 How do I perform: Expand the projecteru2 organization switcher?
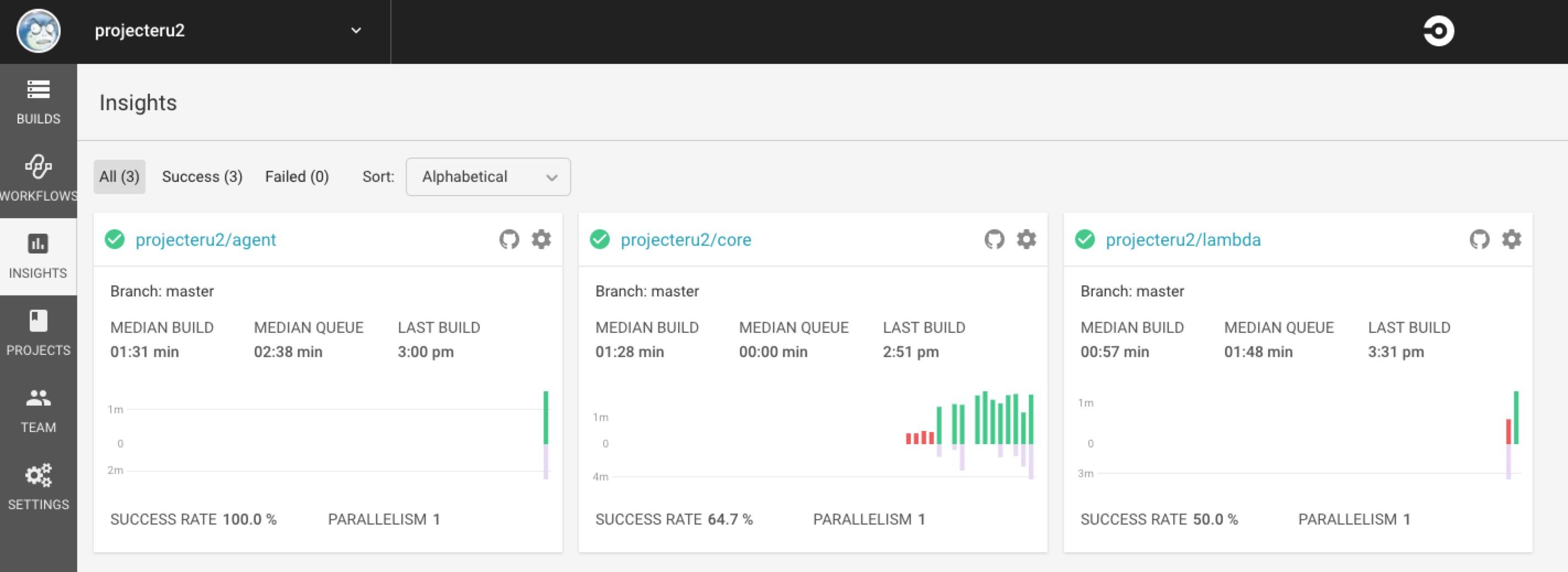[x=356, y=30]
